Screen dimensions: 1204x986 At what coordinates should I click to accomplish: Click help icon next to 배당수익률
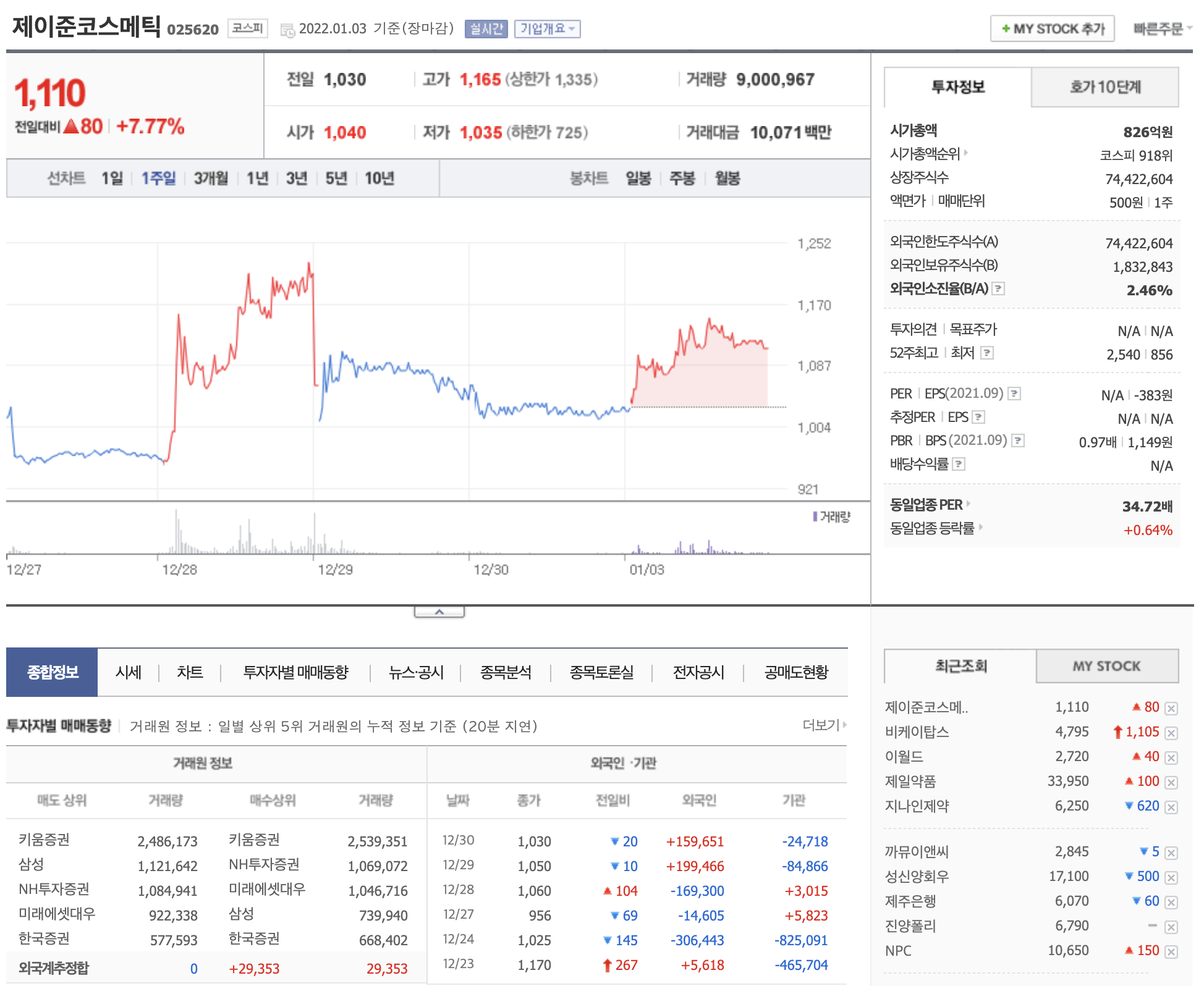coord(959,464)
